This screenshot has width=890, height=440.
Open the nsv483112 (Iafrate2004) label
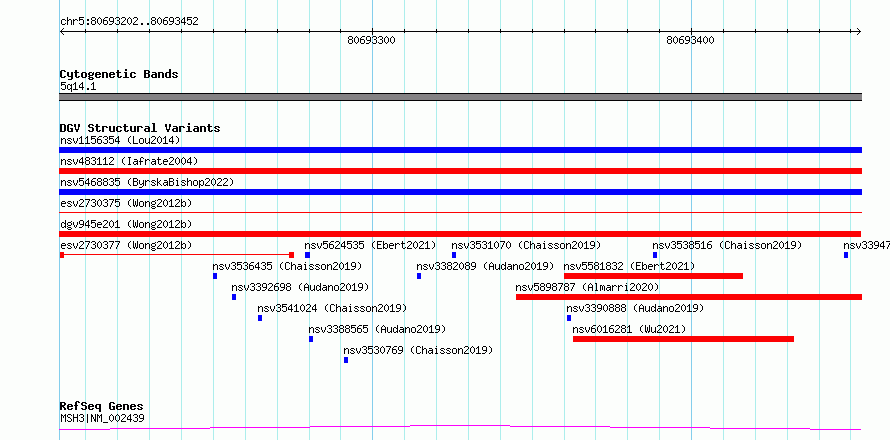(x=129, y=161)
